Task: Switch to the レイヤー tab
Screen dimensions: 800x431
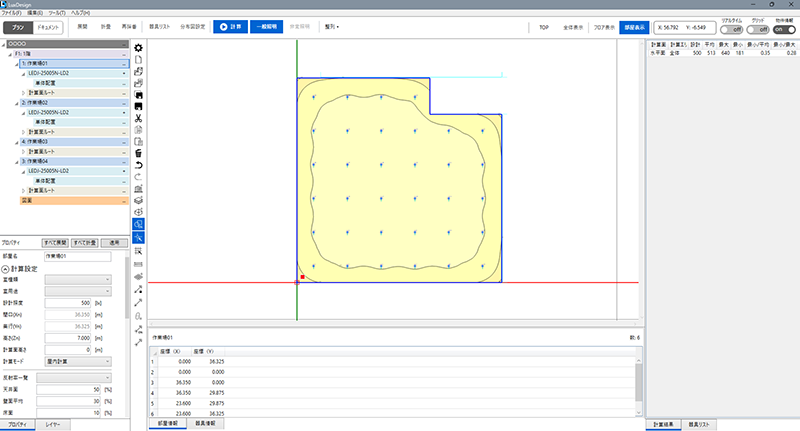Action: coord(57,425)
